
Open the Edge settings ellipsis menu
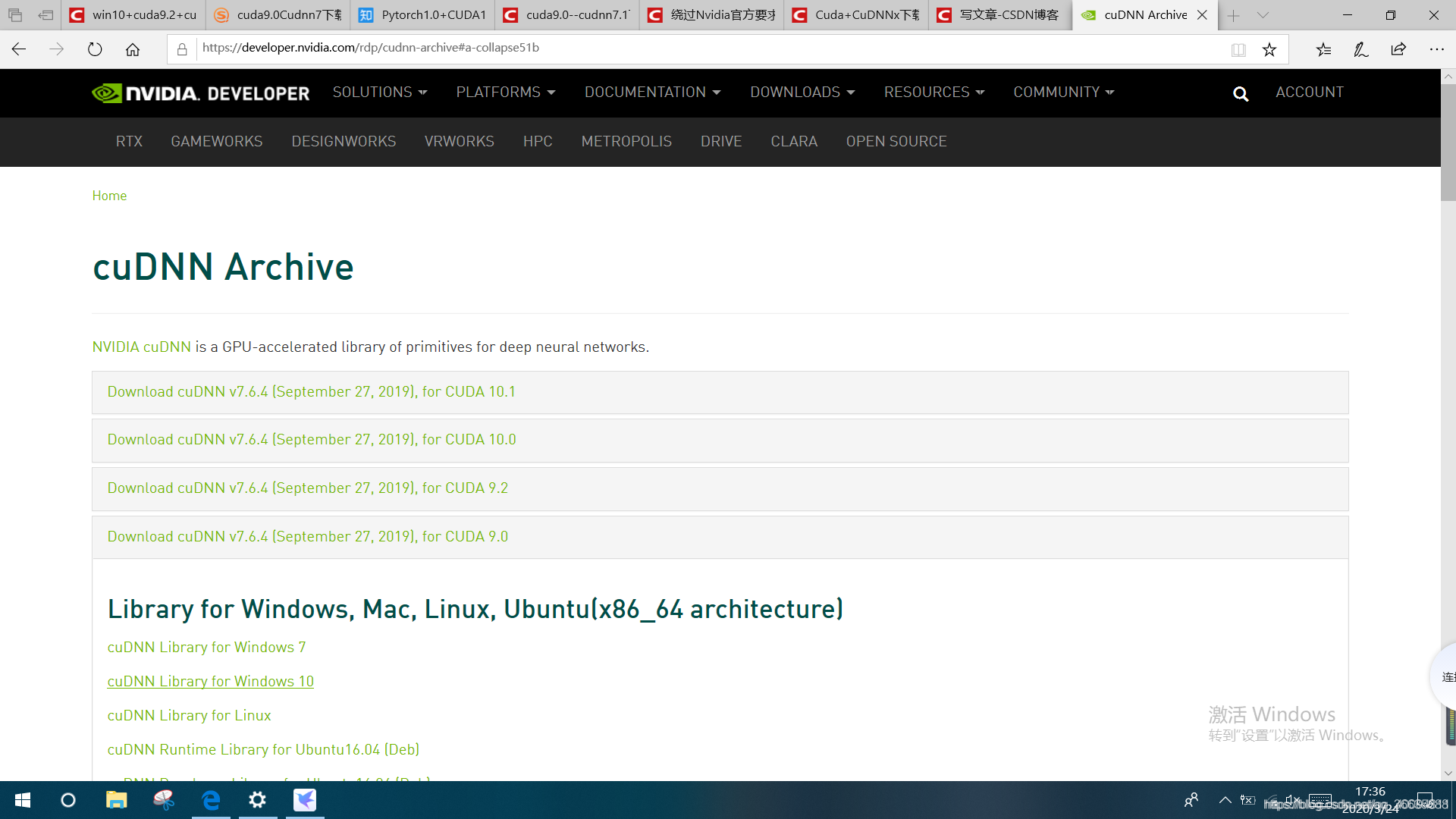[x=1437, y=49]
